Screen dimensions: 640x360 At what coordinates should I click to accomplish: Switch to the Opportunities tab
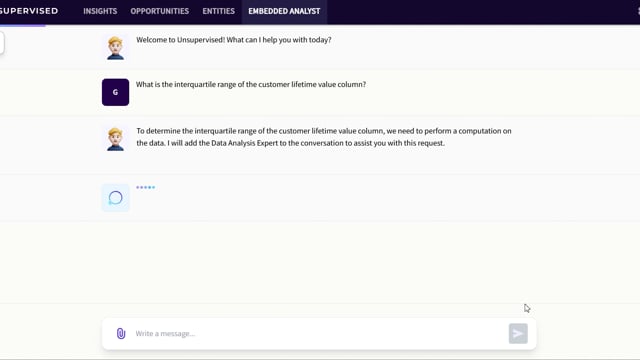[160, 11]
